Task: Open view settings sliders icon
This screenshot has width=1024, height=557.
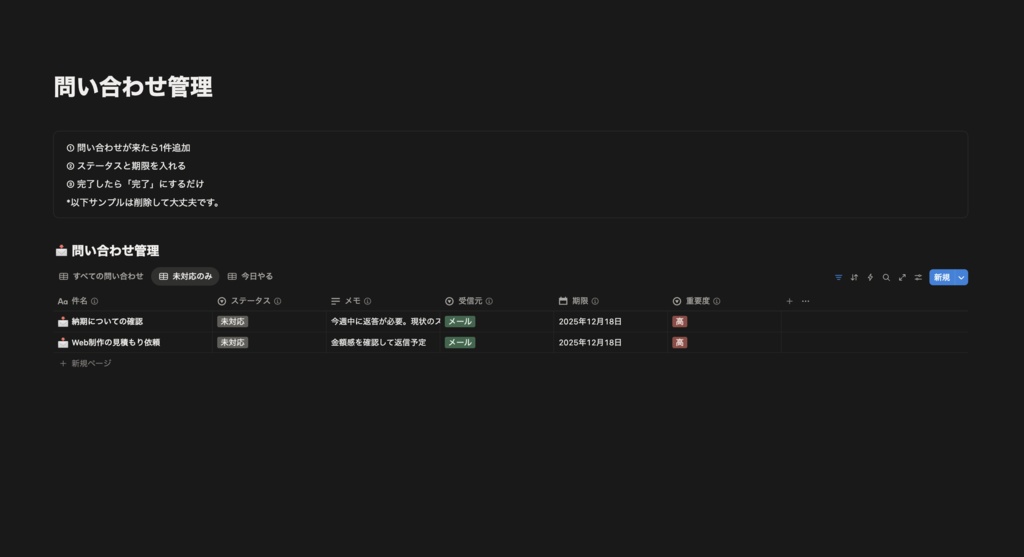Action: click(918, 278)
